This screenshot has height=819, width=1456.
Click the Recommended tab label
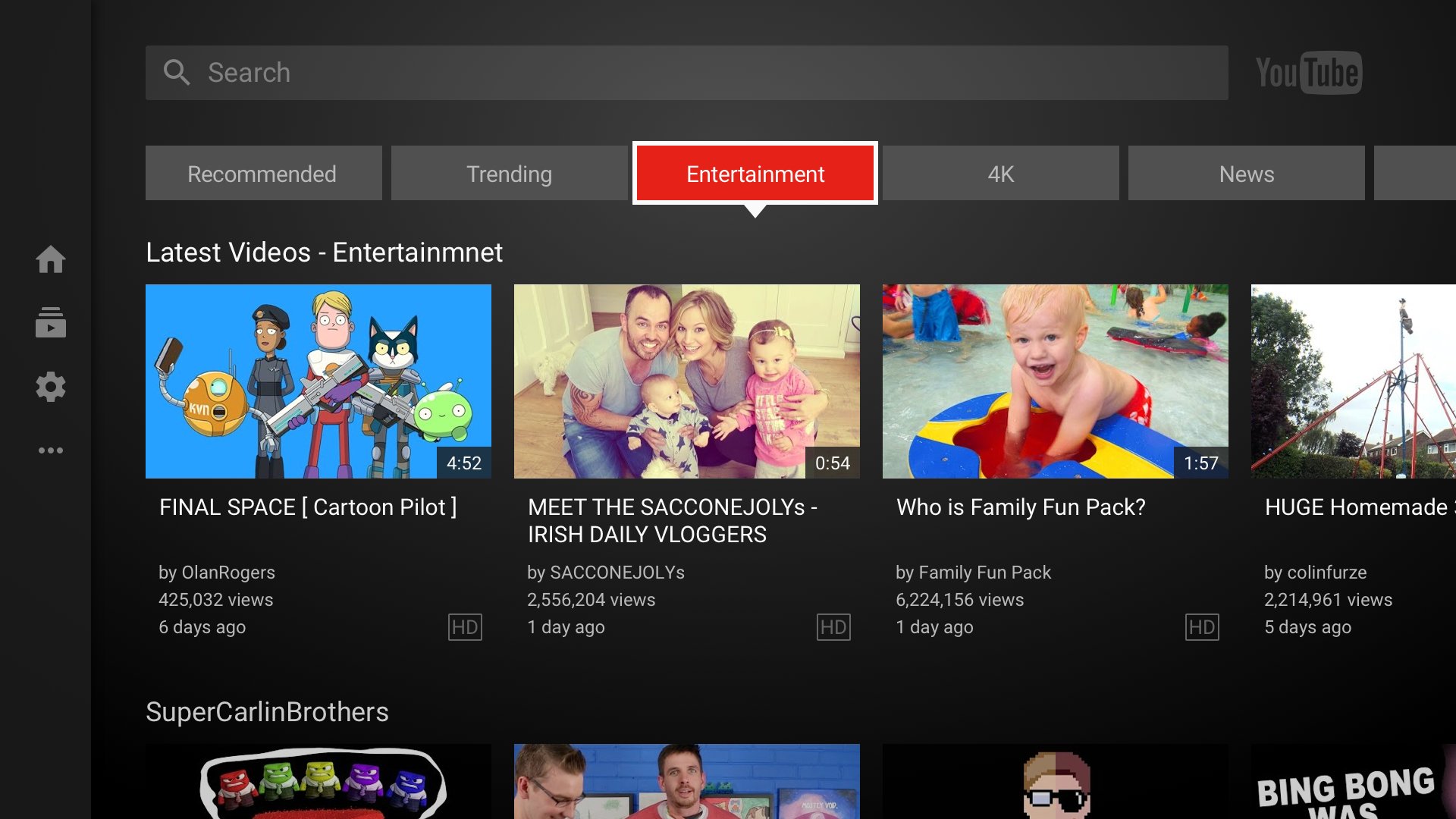point(261,172)
